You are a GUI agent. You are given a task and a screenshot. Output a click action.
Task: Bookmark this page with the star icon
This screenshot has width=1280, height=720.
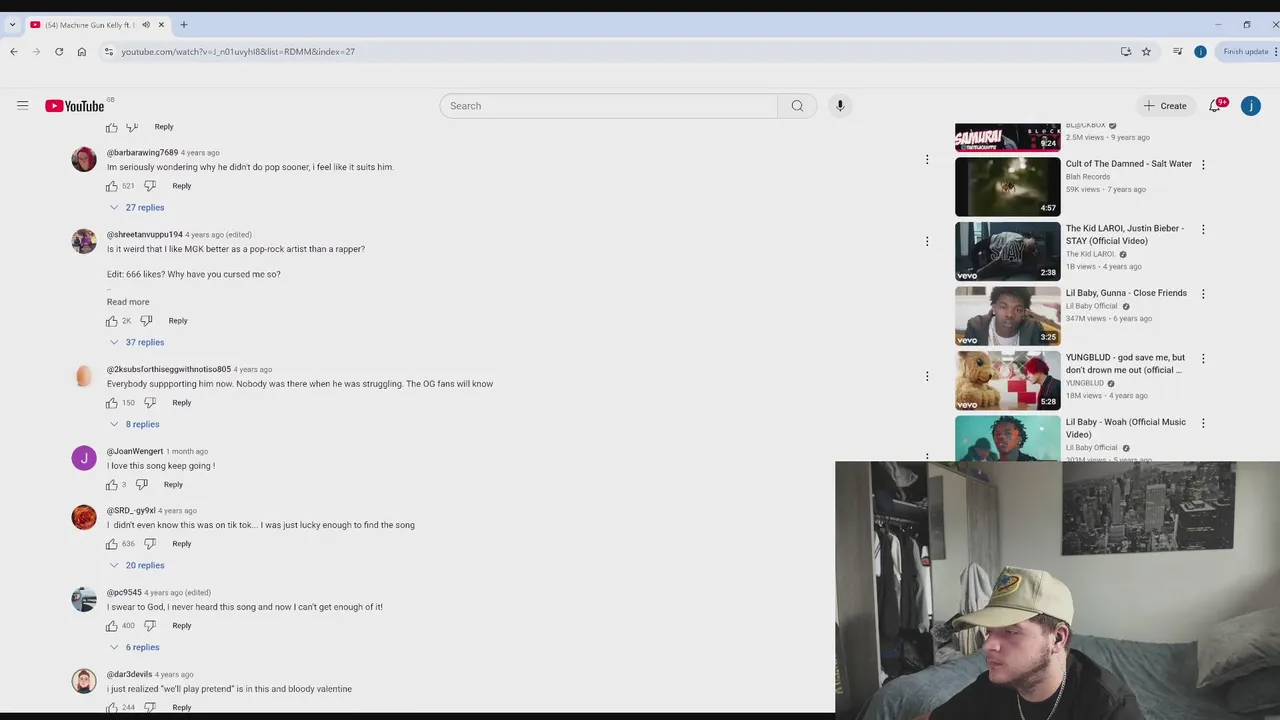pos(1146,52)
